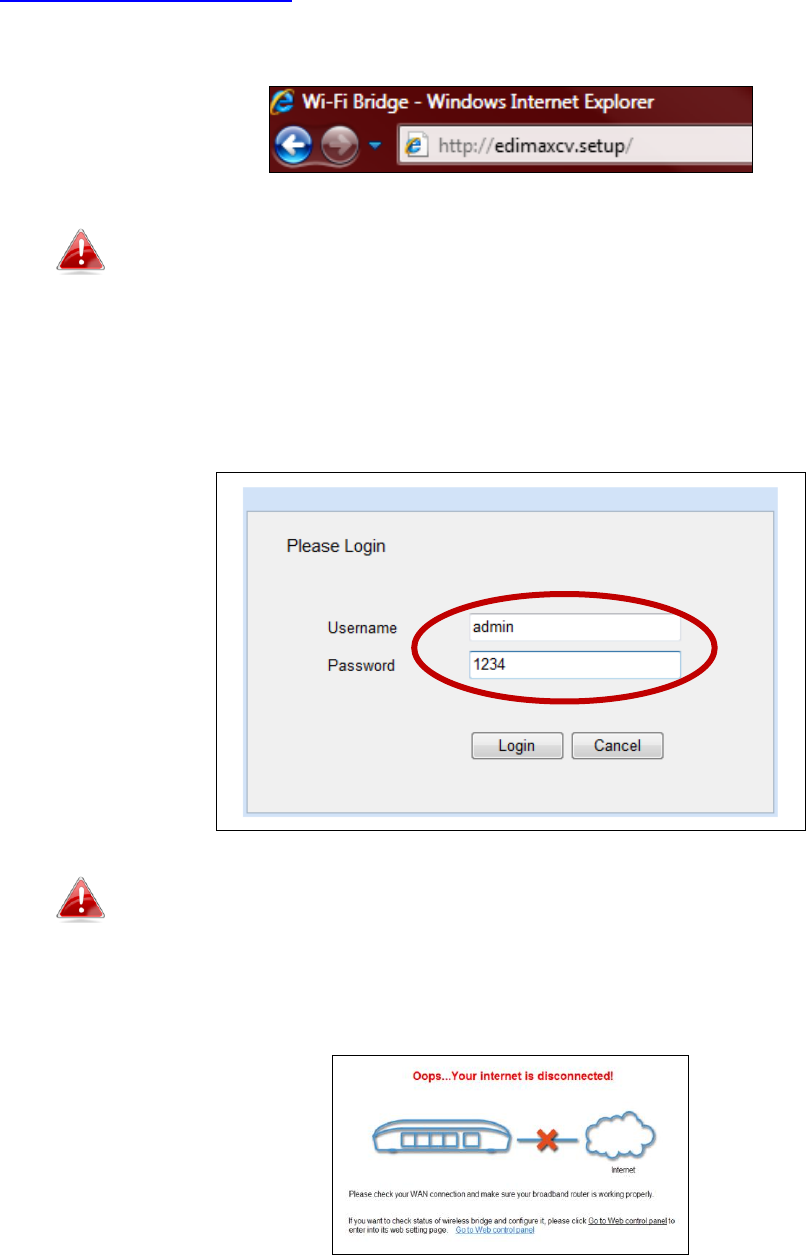This screenshot has height=1255, width=806.
Task: Focus the Username field containing admin
Action: click(574, 627)
